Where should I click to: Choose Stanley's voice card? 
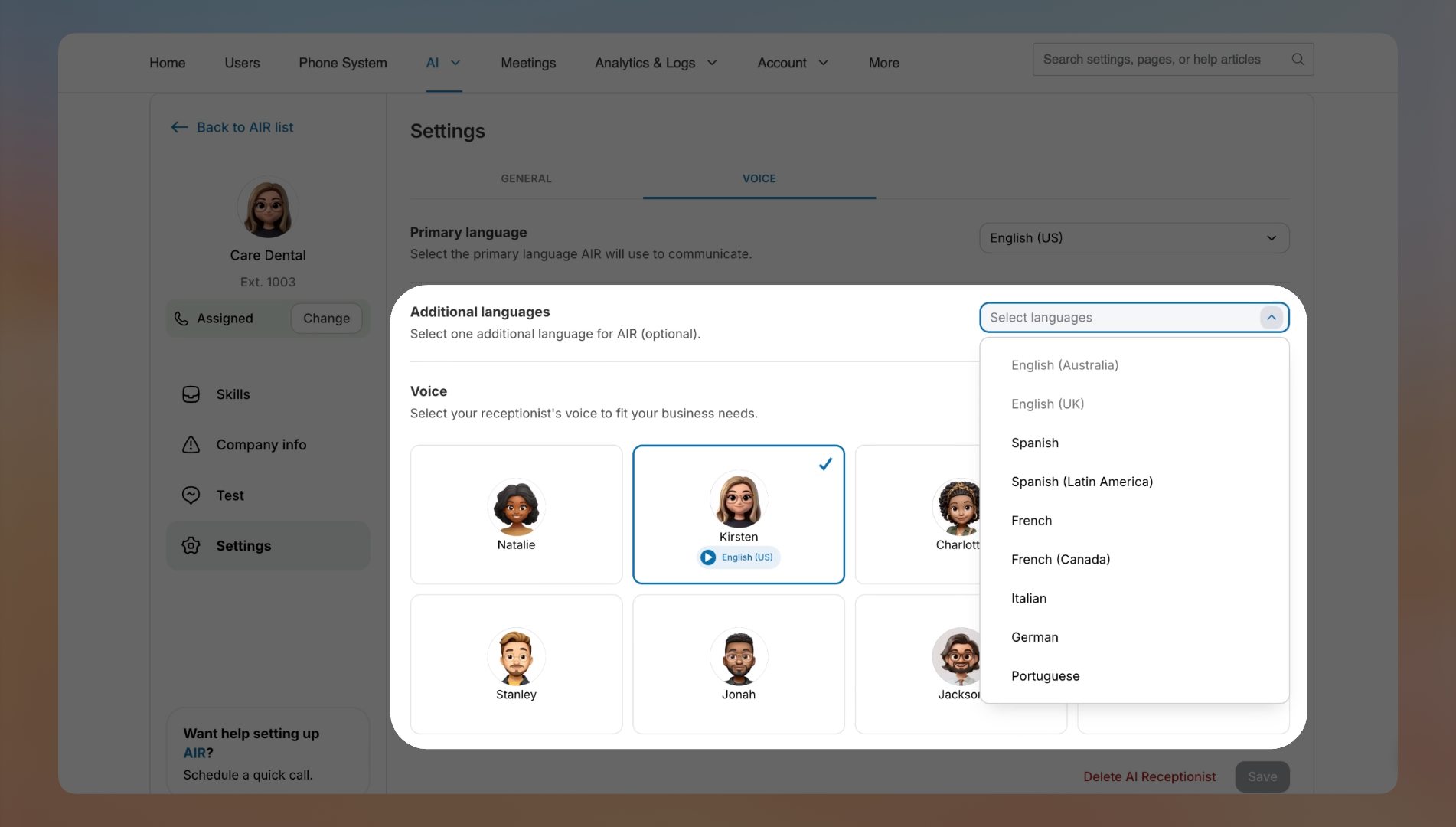pyautogui.click(x=516, y=663)
